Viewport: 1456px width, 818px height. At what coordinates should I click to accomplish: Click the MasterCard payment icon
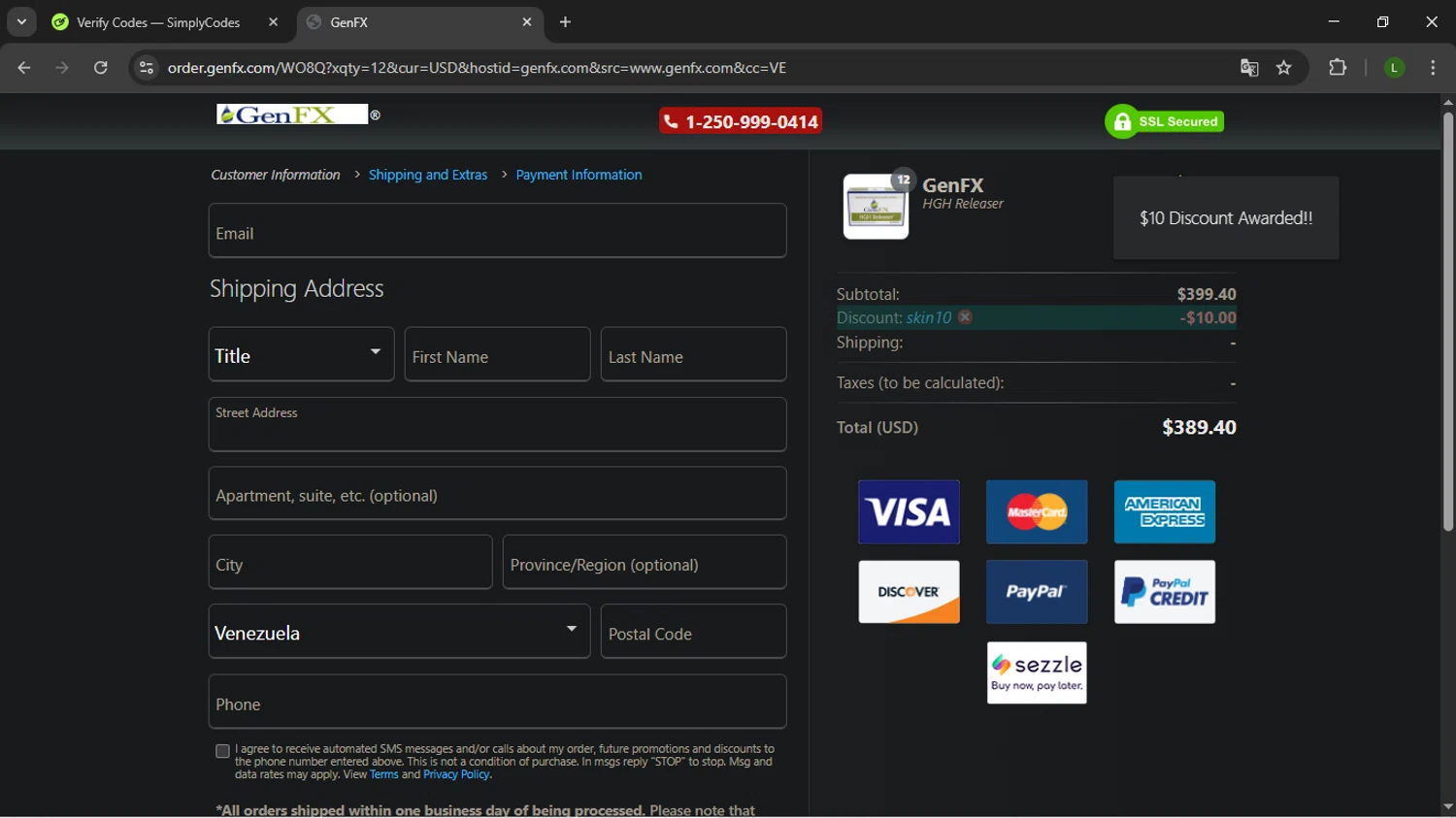[x=1037, y=511]
